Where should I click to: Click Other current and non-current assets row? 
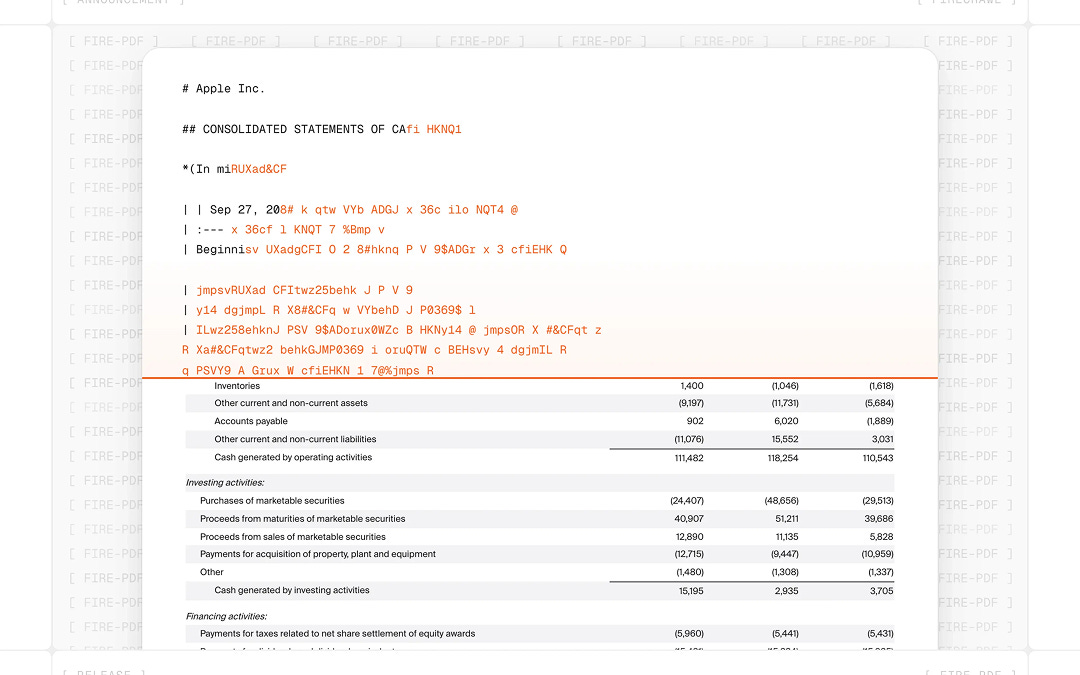coord(540,404)
